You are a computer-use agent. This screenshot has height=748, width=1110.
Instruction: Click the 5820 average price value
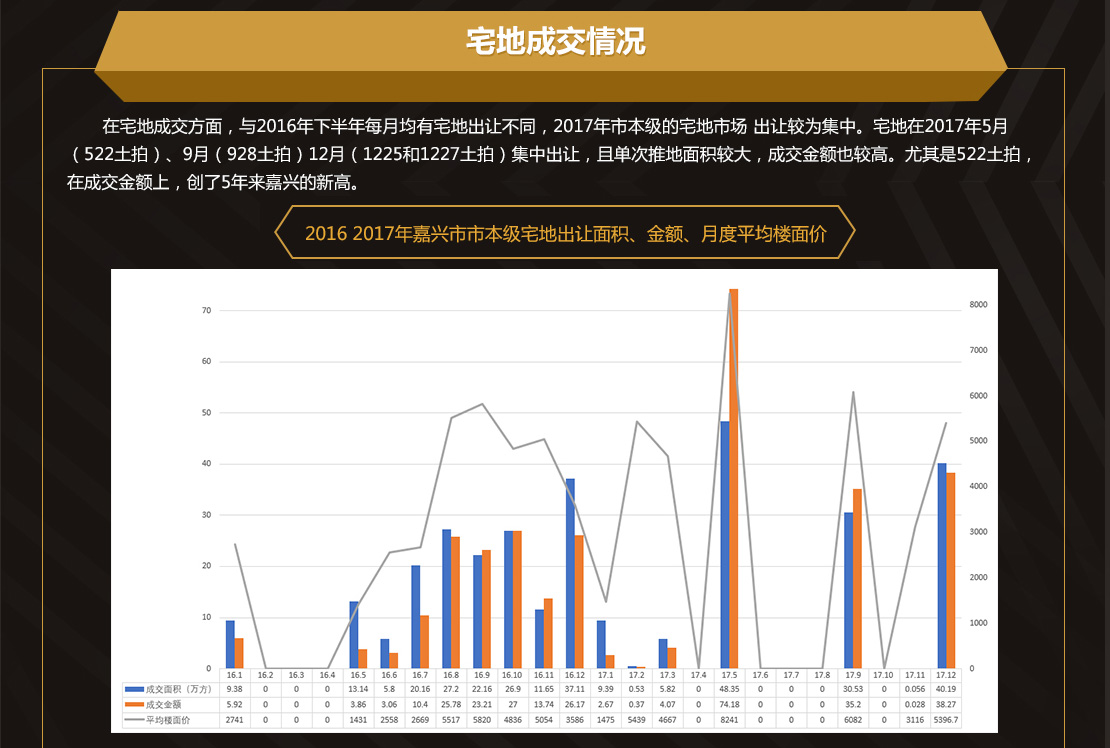coord(482,720)
